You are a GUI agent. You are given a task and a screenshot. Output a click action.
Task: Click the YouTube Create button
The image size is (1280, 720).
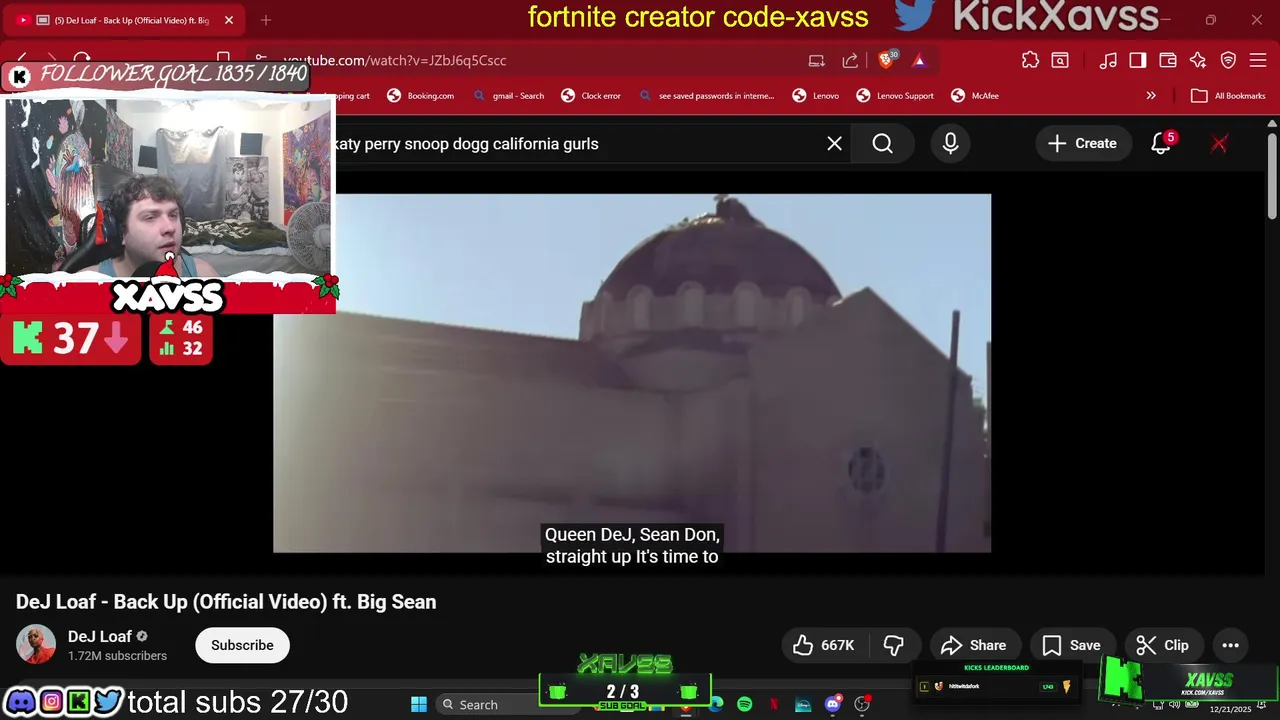tap(1082, 144)
